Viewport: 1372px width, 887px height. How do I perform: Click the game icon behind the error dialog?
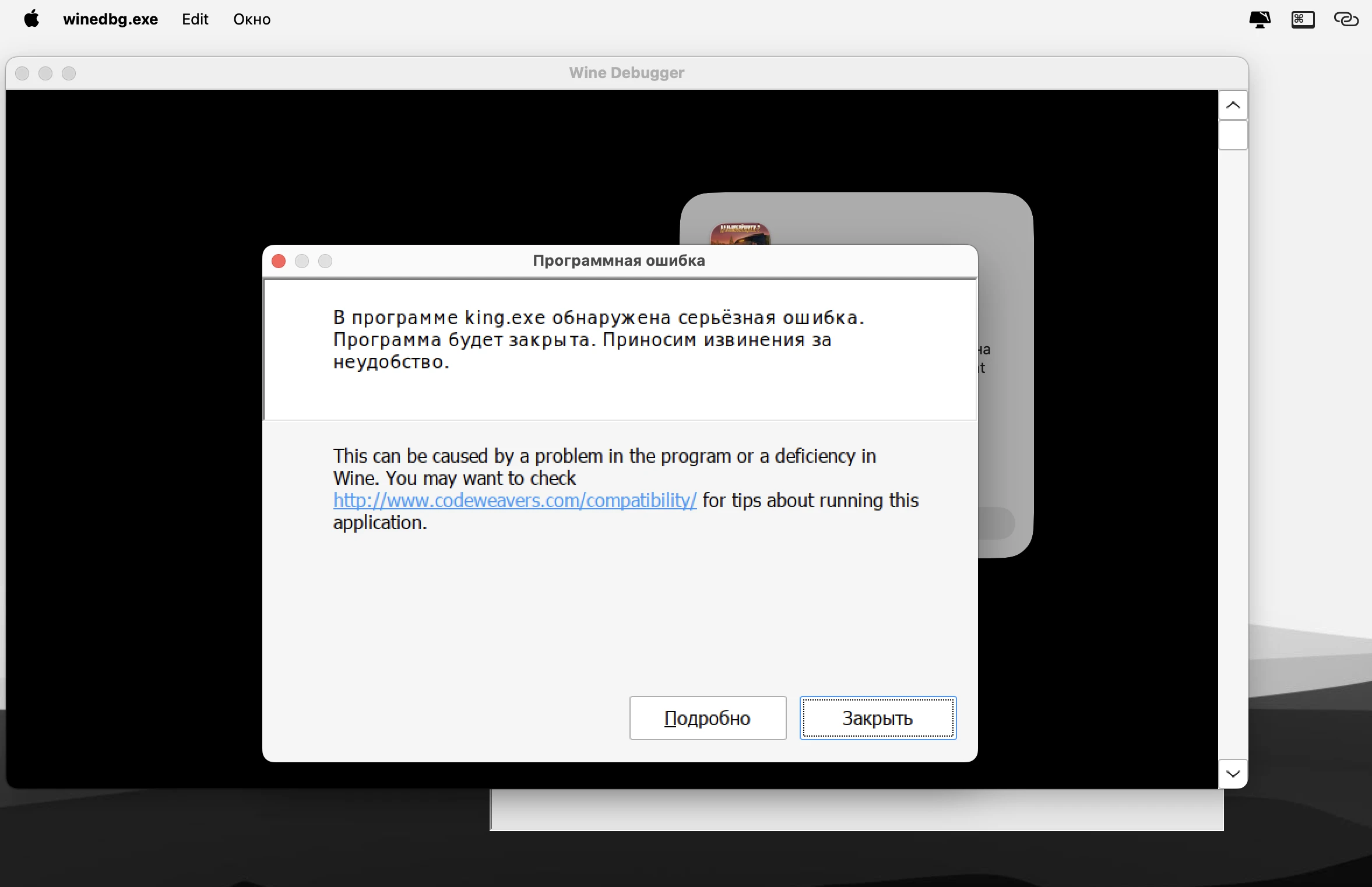[x=740, y=234]
